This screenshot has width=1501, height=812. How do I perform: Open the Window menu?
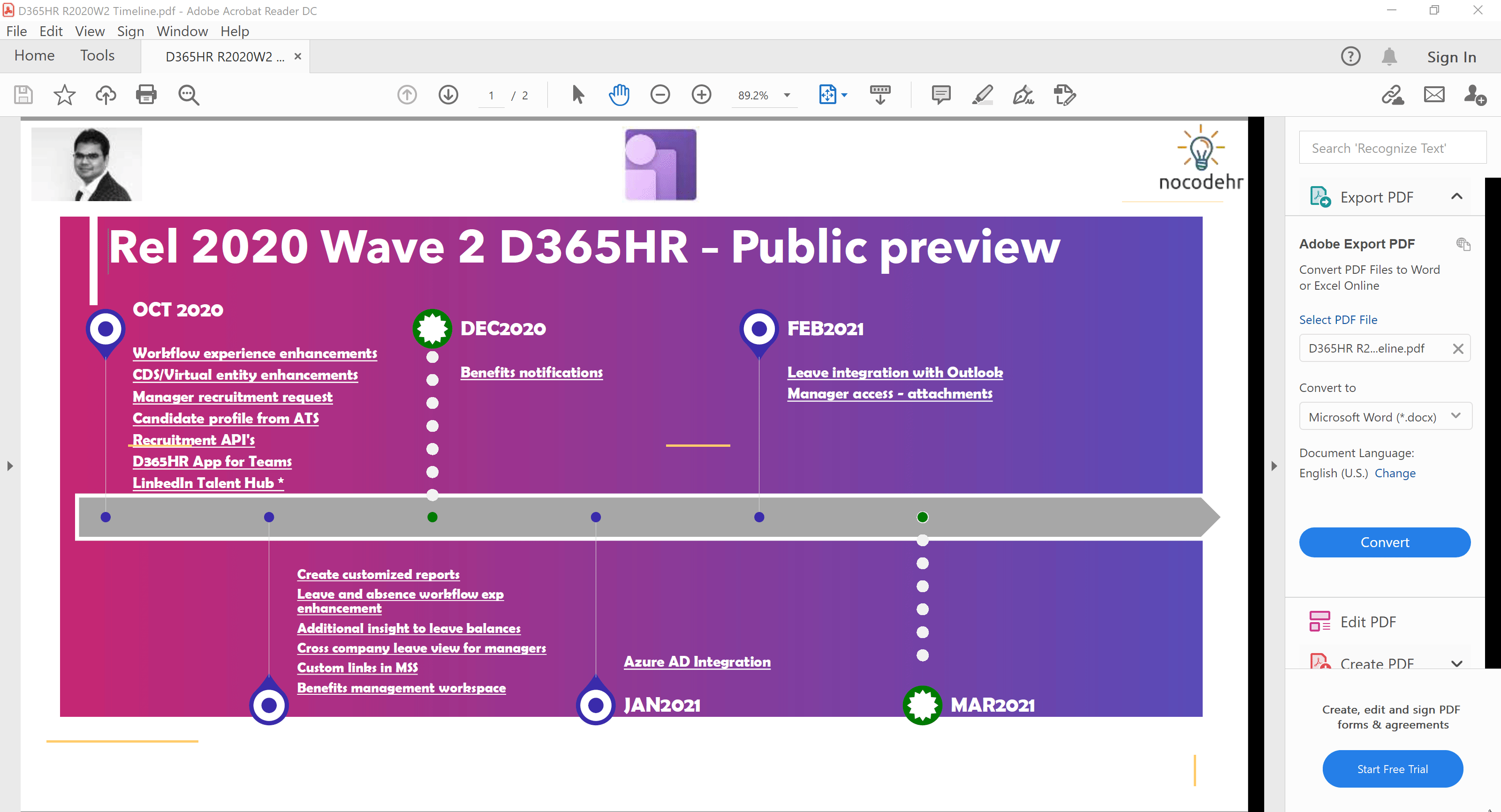coord(182,31)
